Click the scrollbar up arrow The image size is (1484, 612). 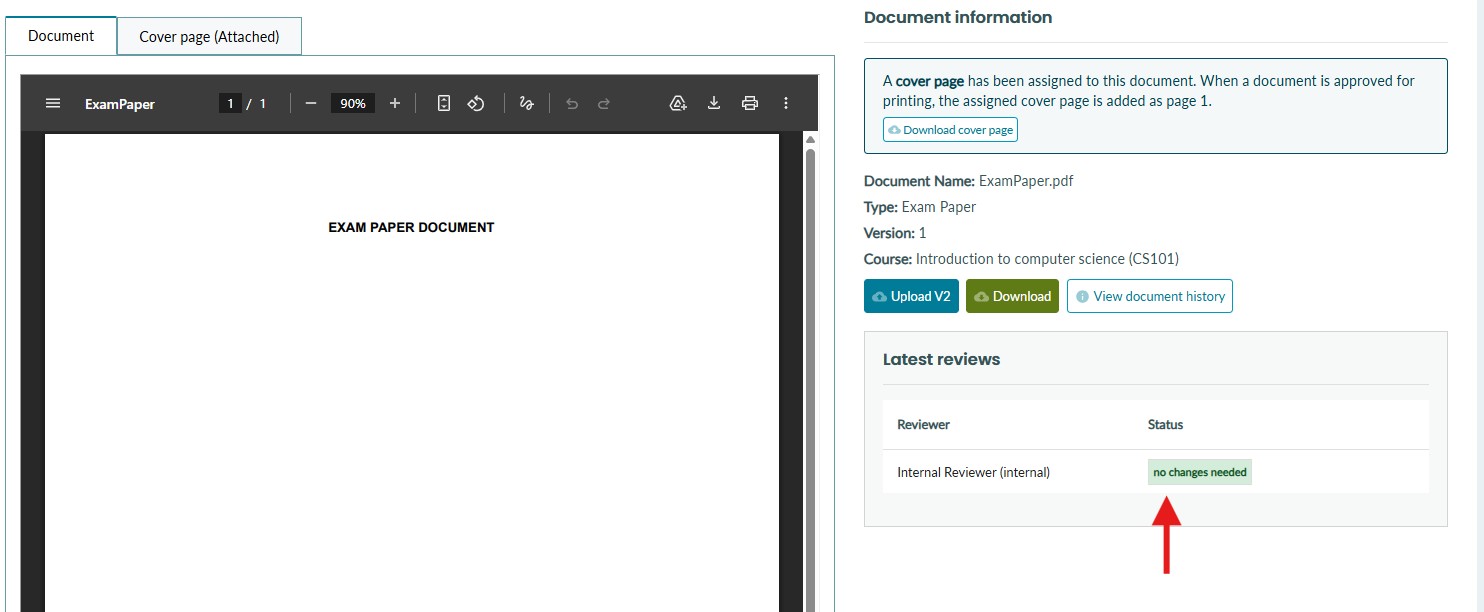point(811,140)
